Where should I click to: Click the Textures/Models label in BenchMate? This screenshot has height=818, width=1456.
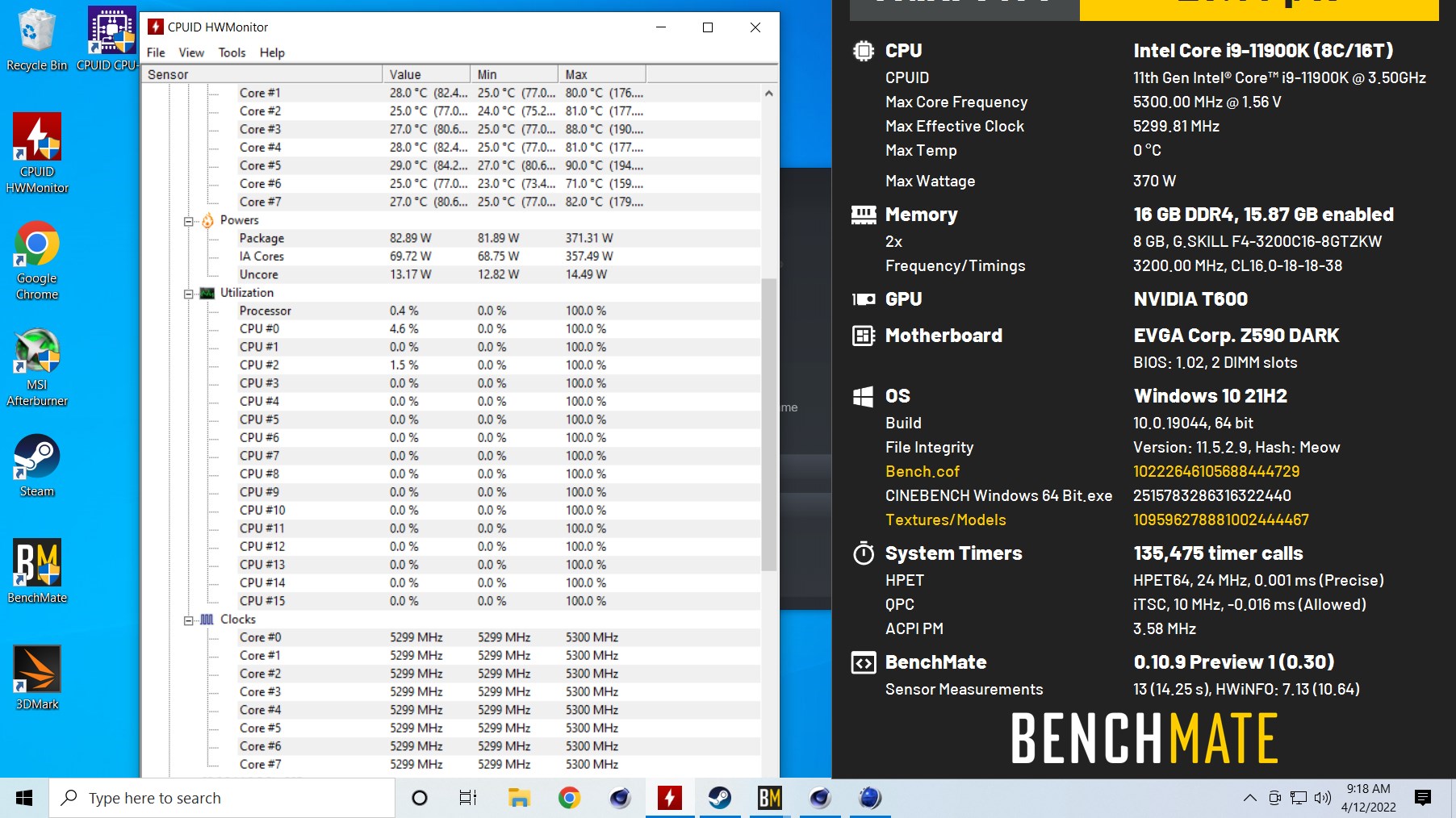[945, 520]
